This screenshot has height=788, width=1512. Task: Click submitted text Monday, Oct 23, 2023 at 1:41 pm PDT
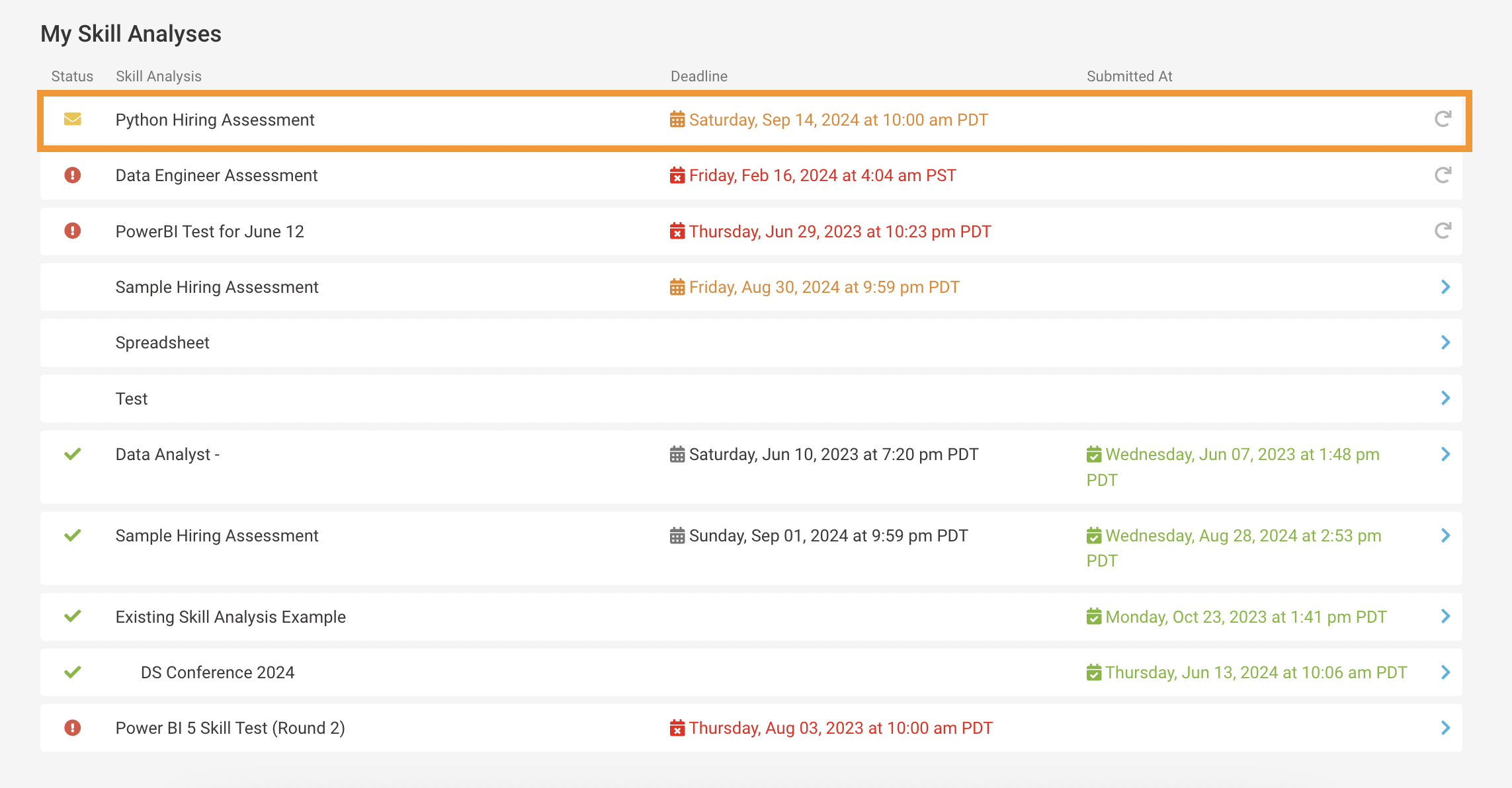pos(1246,617)
